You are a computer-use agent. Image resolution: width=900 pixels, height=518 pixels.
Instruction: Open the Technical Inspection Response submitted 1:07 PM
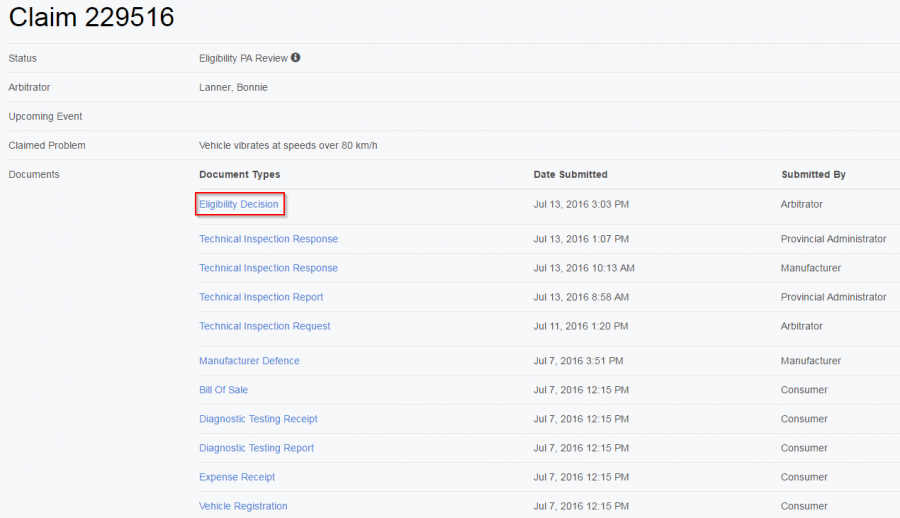tap(268, 239)
